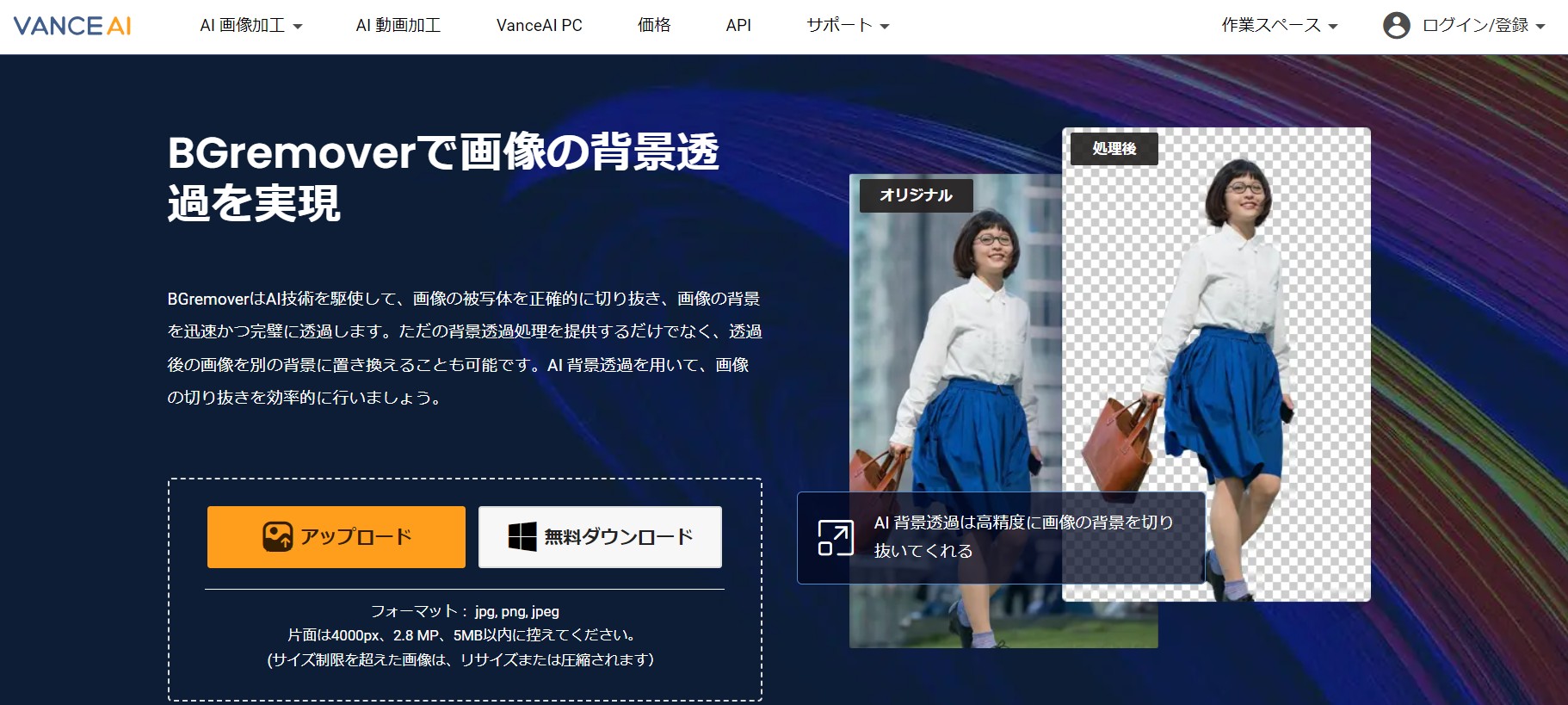The image size is (1568, 705).
Task: Click the Windows logo on the download button
Action: tap(522, 536)
